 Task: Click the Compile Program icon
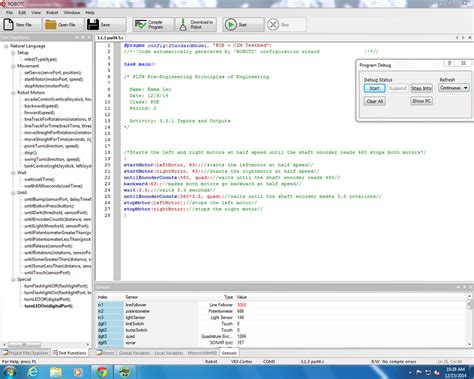140,24
